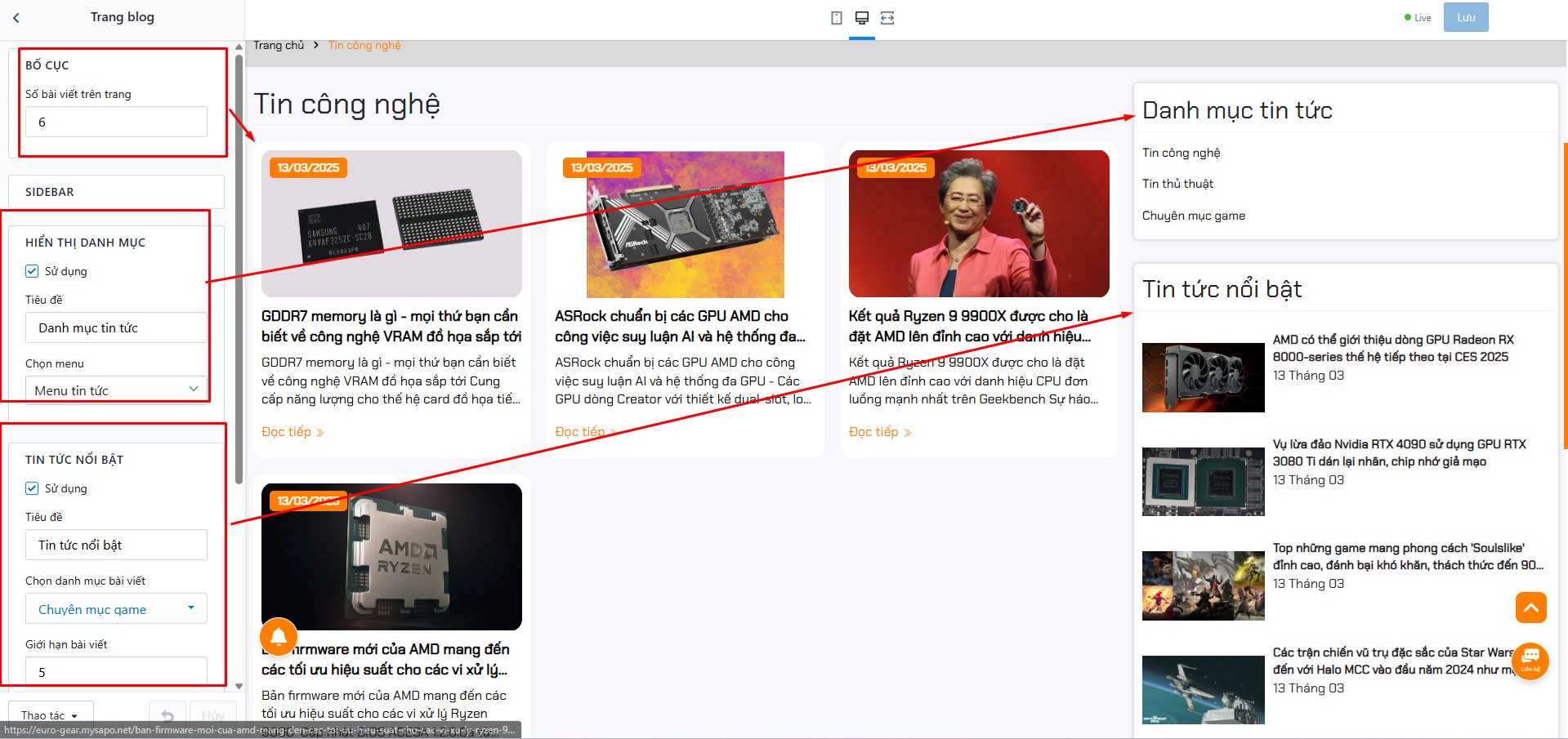Click scrollbar up arrow in settings panel

click(x=239, y=47)
